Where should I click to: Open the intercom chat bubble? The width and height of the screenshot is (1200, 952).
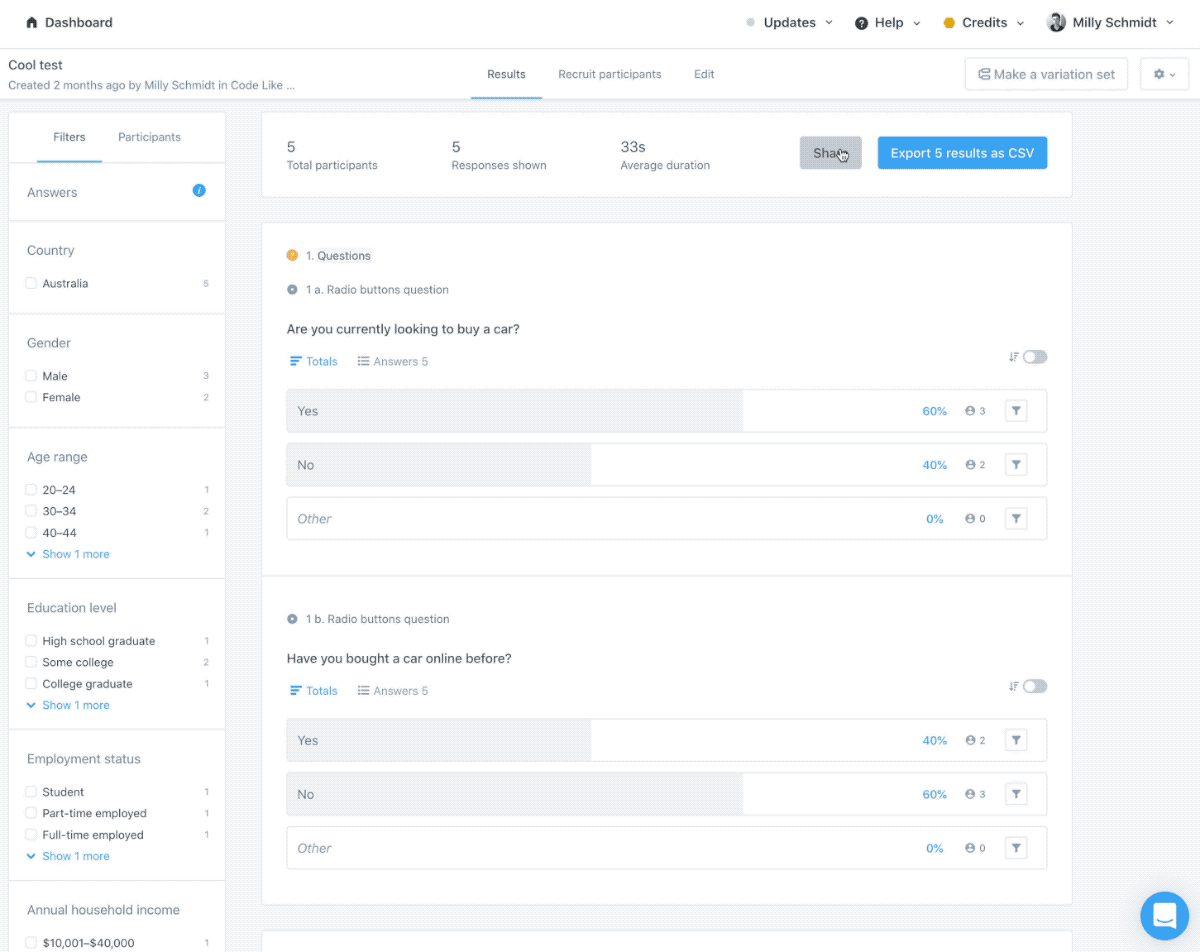coord(1164,915)
